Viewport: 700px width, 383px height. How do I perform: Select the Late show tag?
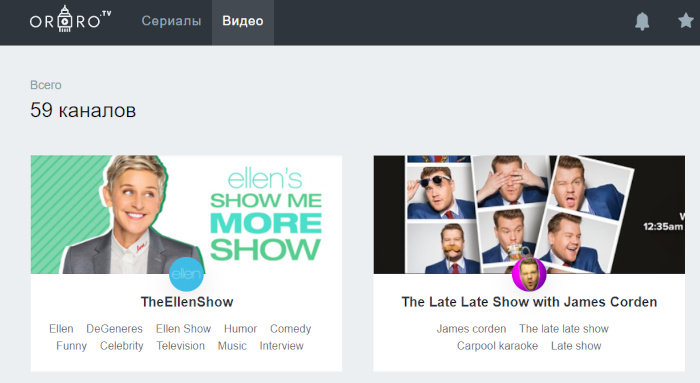coord(576,346)
